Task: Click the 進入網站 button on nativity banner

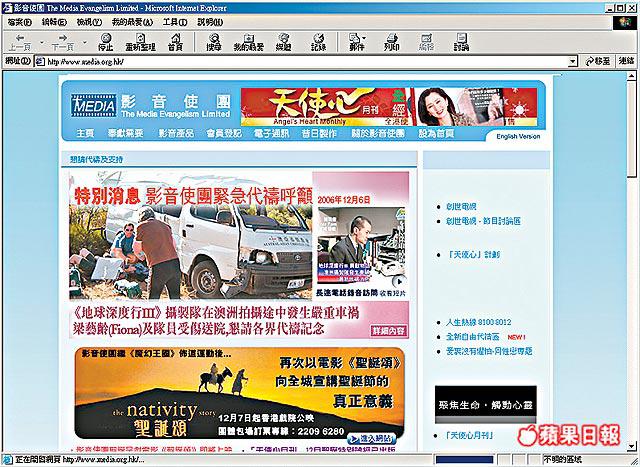Action: click(372, 439)
